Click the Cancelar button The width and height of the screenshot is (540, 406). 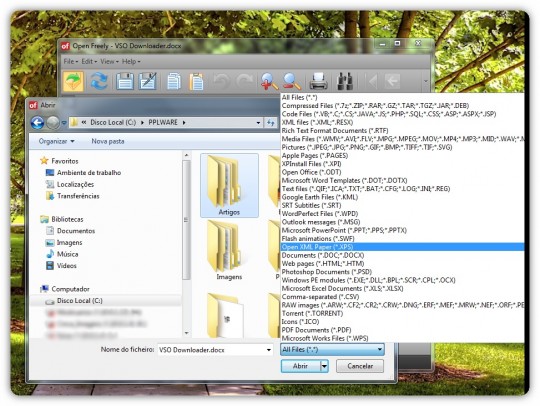(x=360, y=366)
